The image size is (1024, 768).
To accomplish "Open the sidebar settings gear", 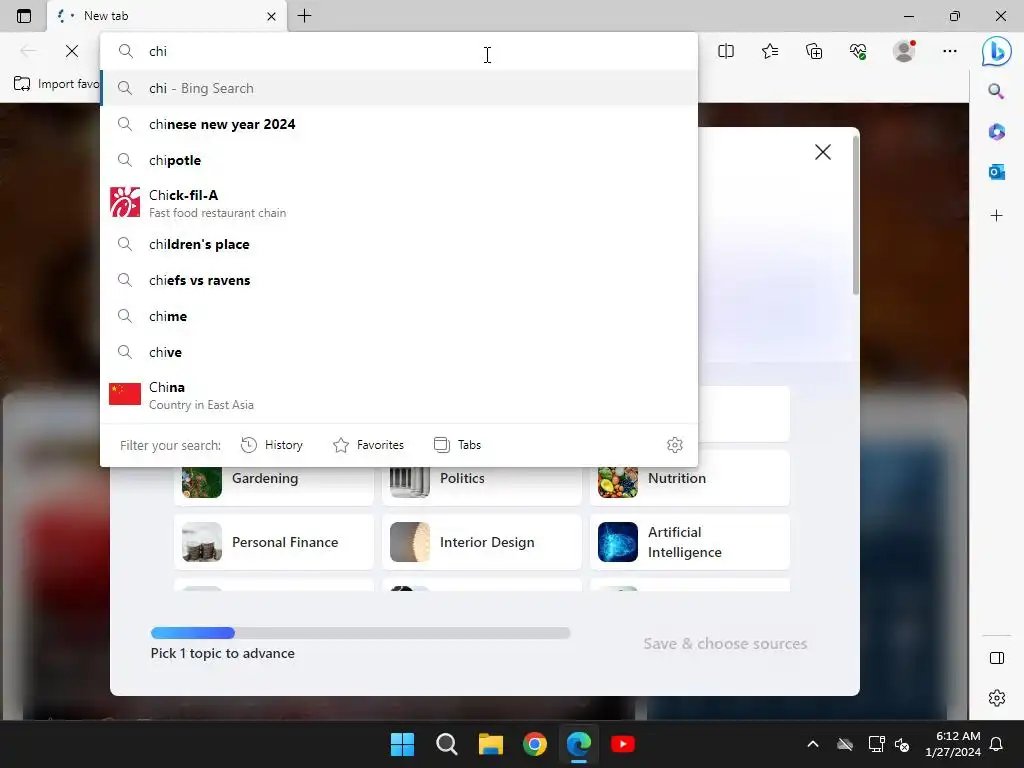I will (997, 697).
